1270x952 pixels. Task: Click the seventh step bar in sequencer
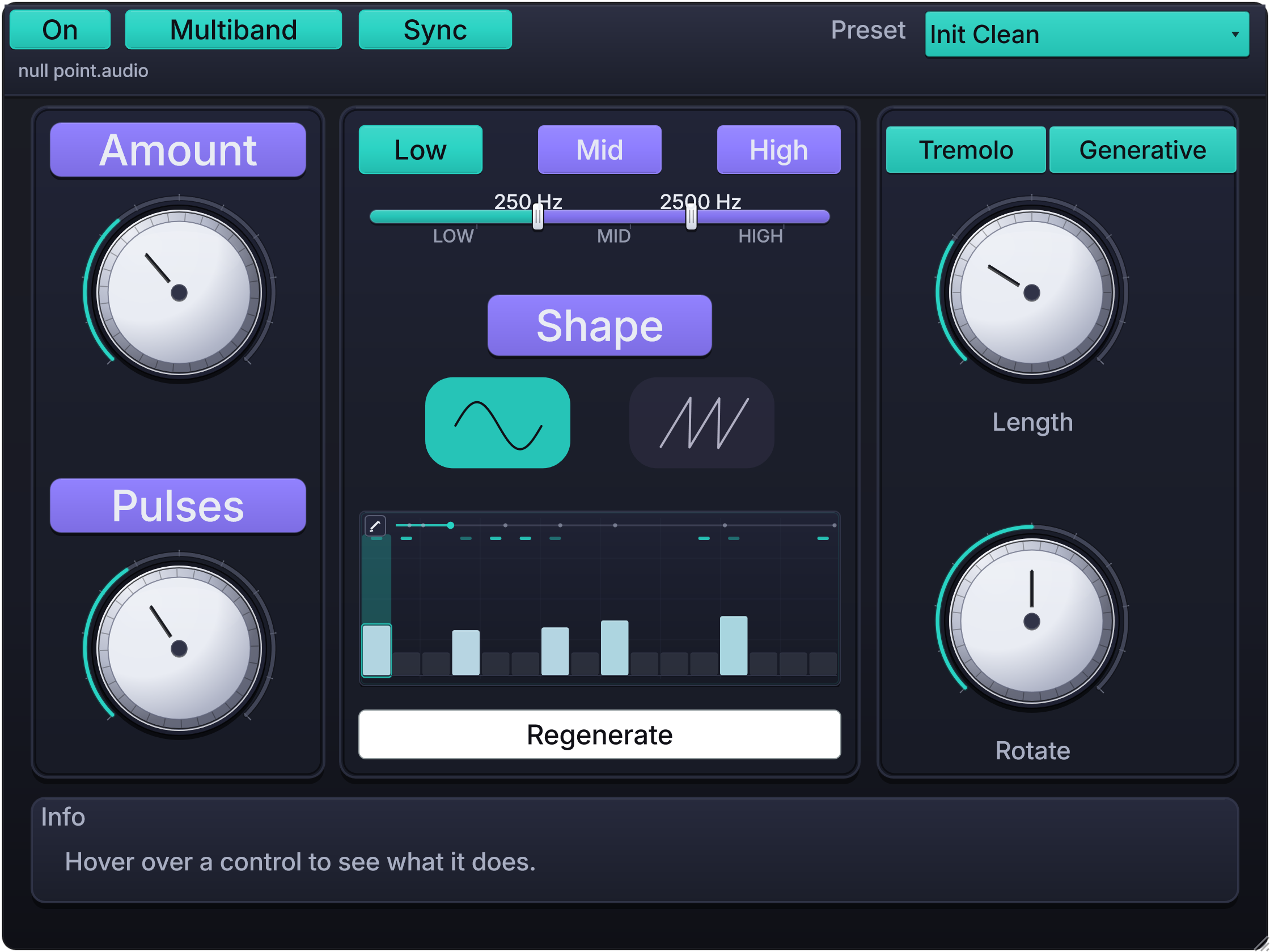[555, 651]
